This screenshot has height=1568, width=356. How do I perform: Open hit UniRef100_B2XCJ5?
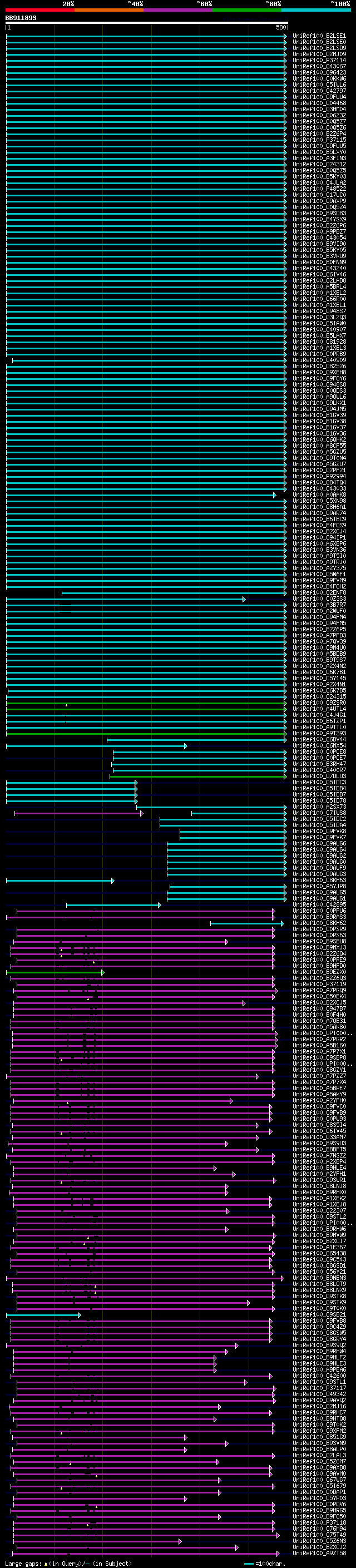[x=319, y=1003]
